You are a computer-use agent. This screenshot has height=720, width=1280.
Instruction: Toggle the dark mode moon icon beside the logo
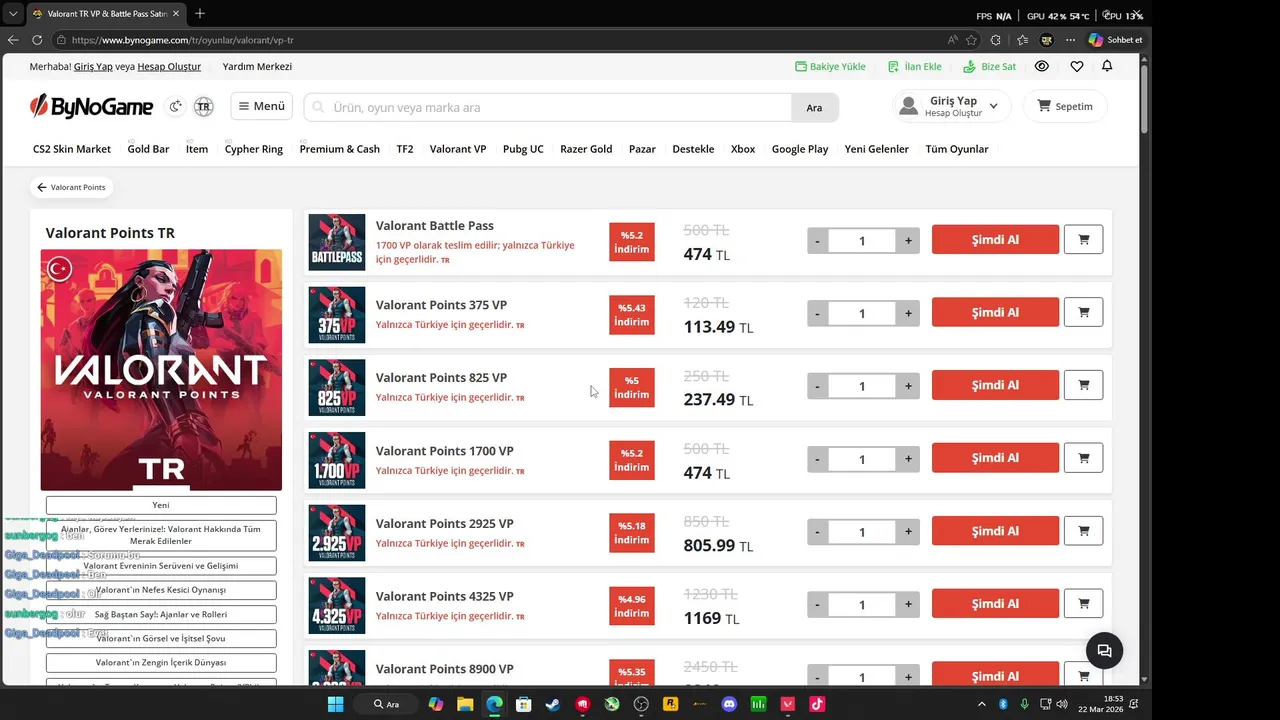click(x=176, y=106)
